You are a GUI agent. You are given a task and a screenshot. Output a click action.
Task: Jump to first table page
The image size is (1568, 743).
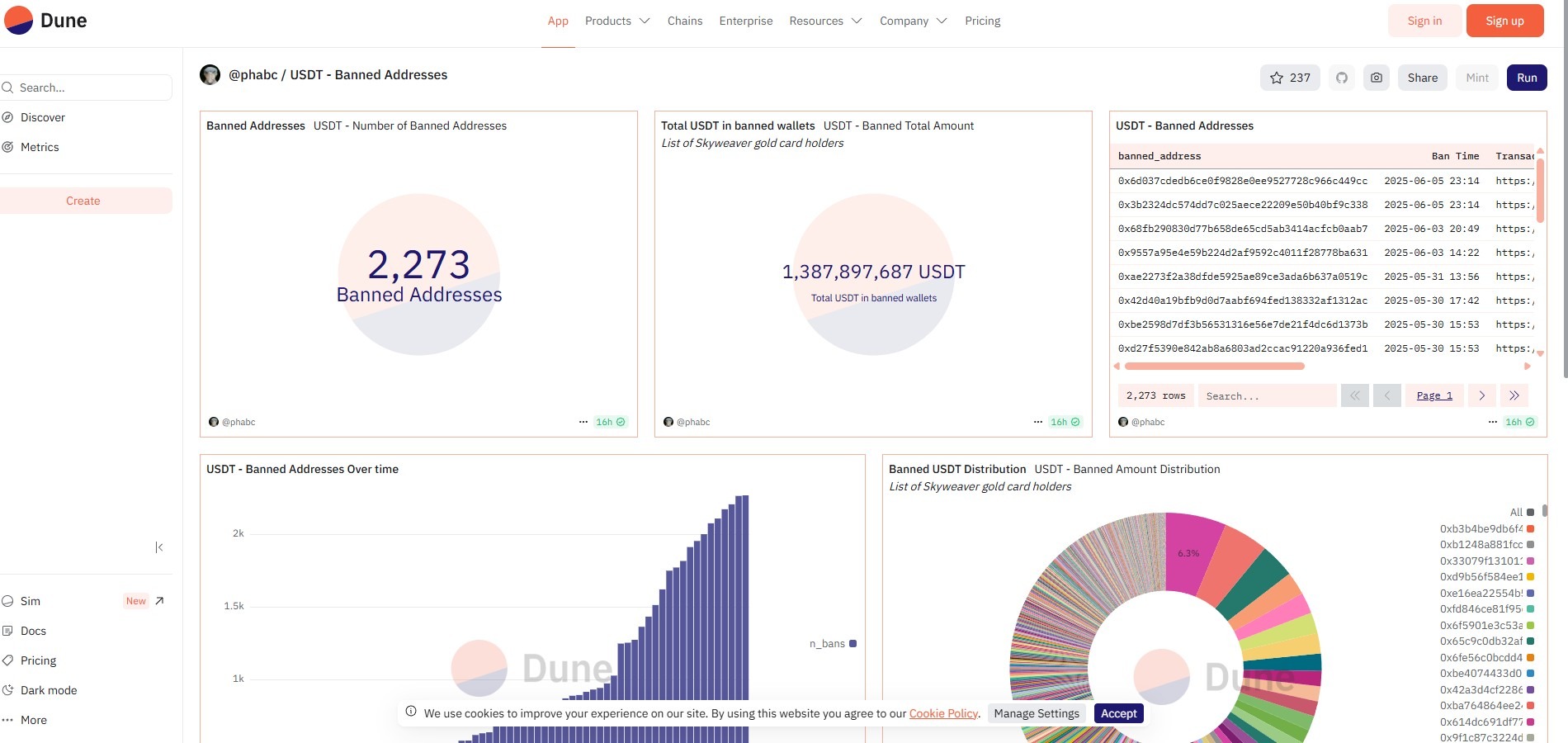point(1355,395)
